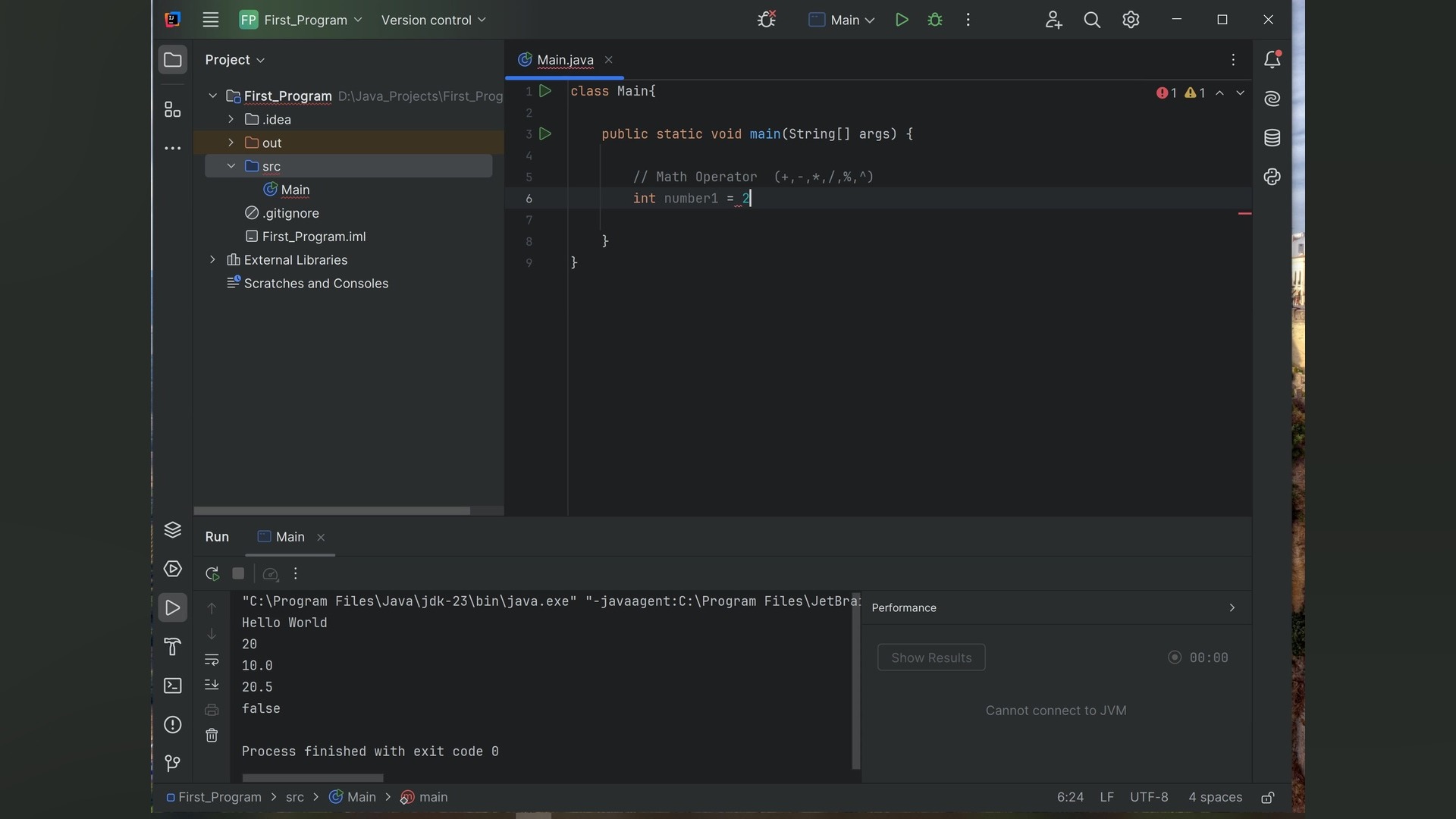Open the Notifications bell panel
The image size is (1456, 819).
point(1272,60)
